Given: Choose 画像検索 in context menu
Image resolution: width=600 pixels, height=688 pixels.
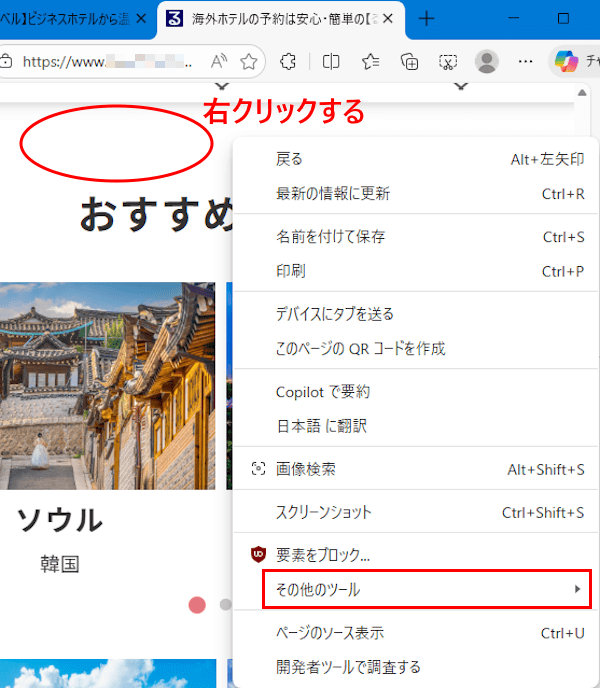Looking at the screenshot, I should (x=416, y=469).
